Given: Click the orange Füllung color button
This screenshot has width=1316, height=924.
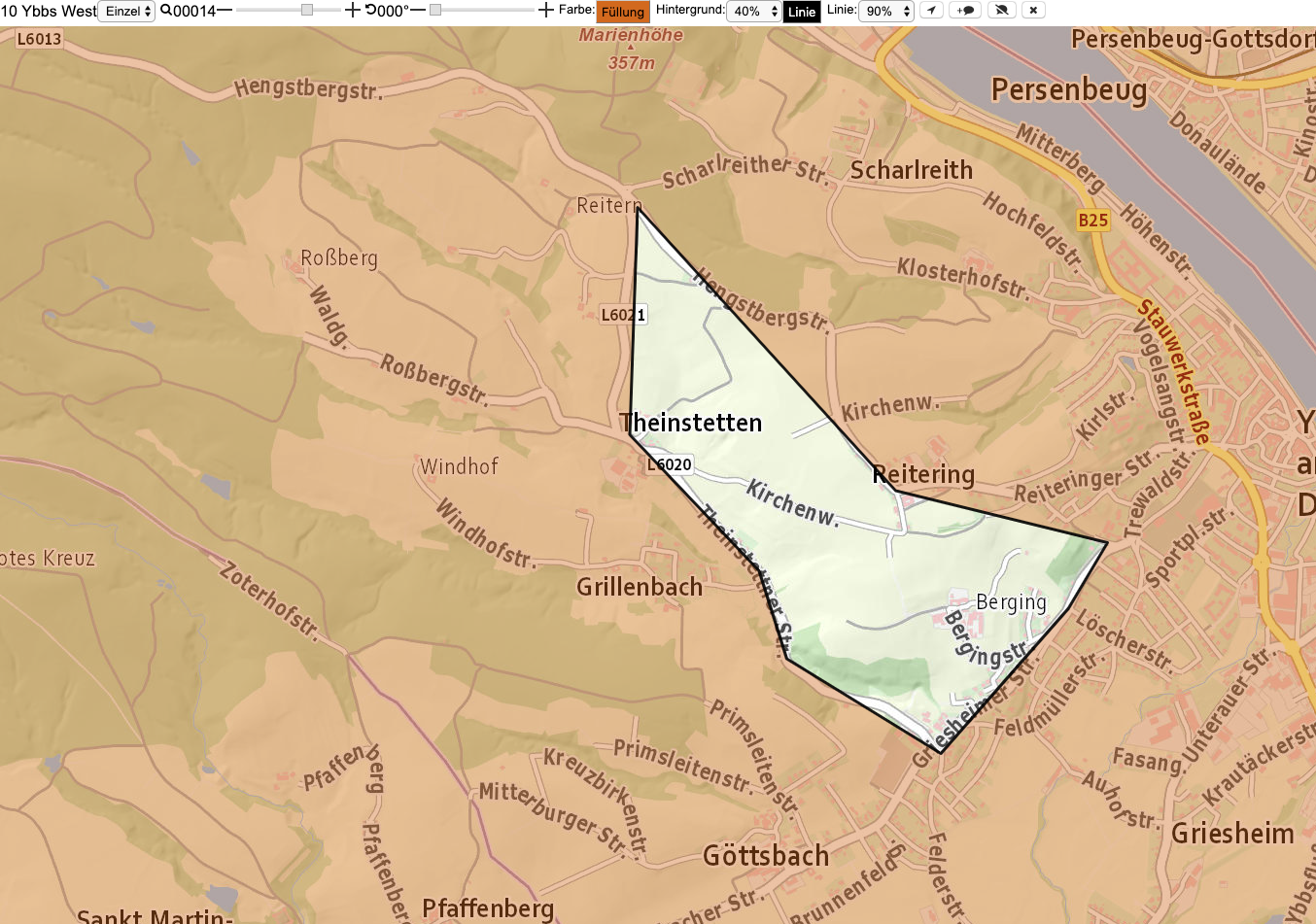Looking at the screenshot, I should click(623, 12).
